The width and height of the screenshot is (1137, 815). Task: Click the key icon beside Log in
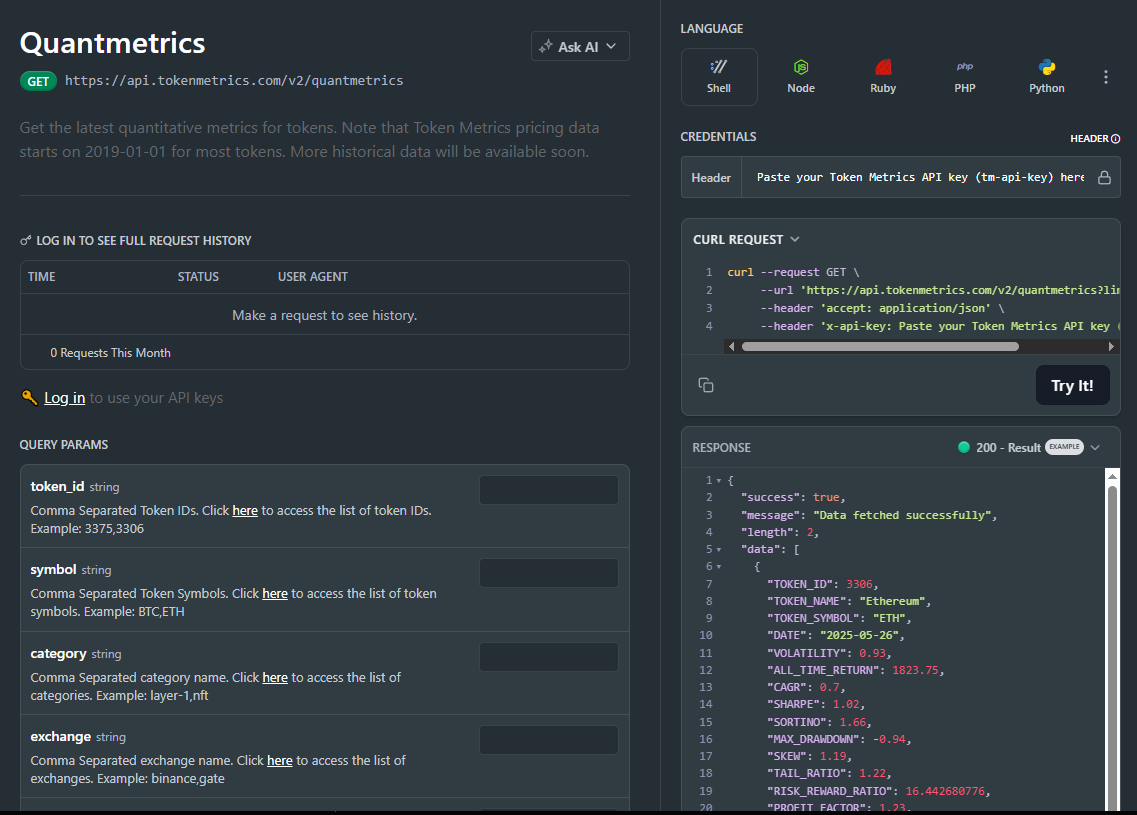[30, 397]
